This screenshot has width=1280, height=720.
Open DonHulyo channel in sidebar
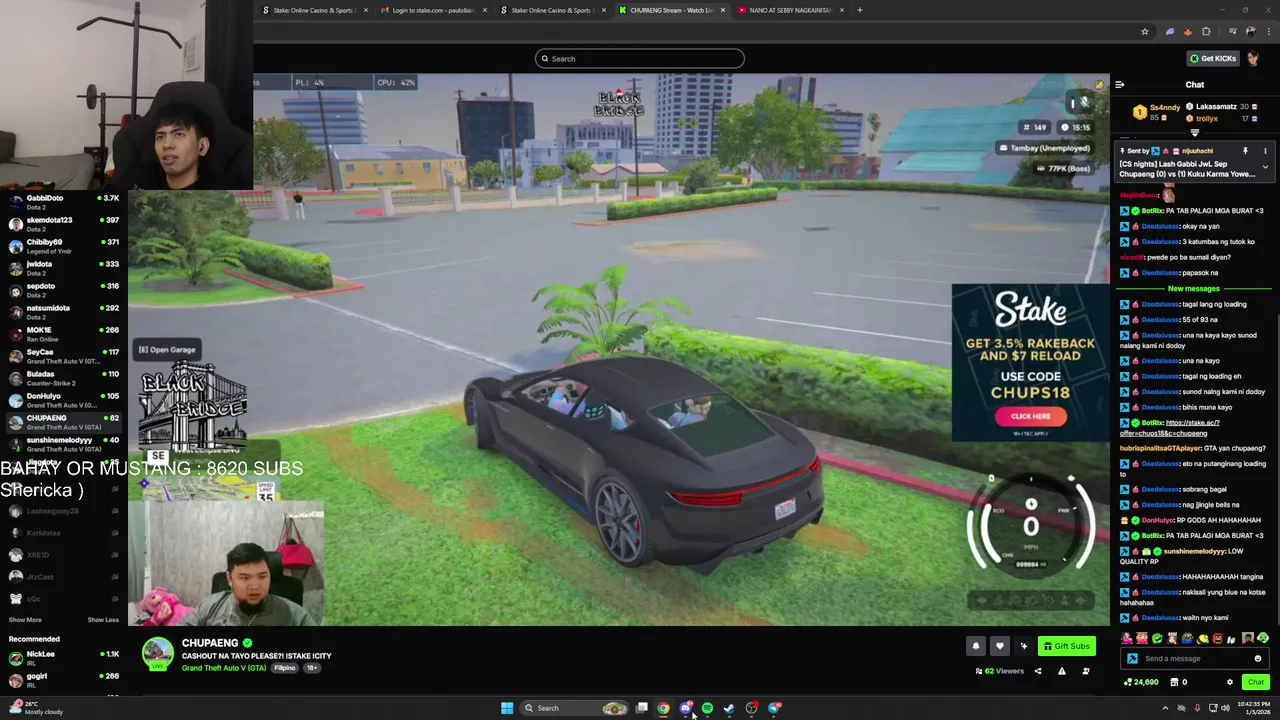point(63,400)
